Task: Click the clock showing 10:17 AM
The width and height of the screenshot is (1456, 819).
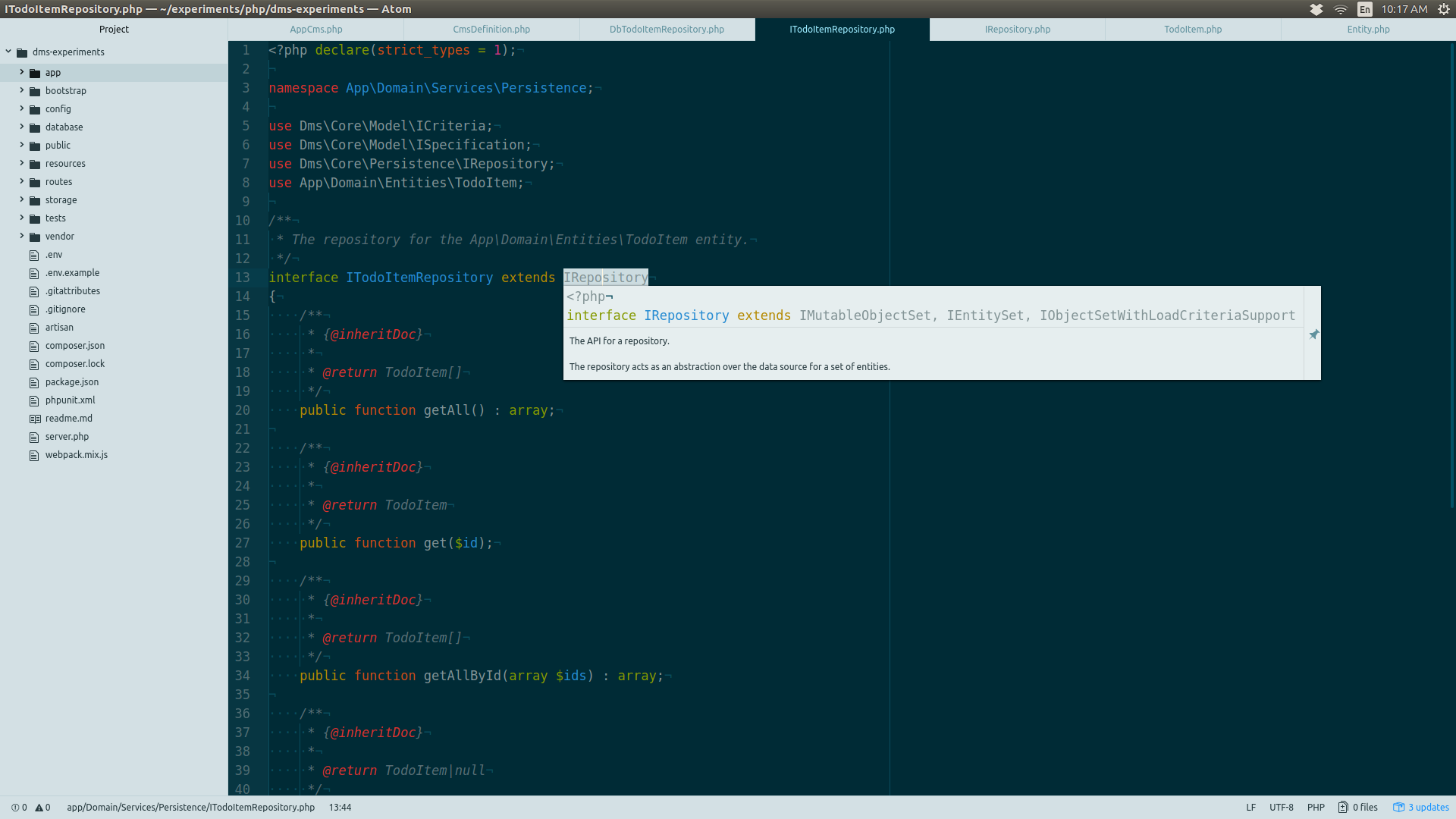Action: point(1403,9)
